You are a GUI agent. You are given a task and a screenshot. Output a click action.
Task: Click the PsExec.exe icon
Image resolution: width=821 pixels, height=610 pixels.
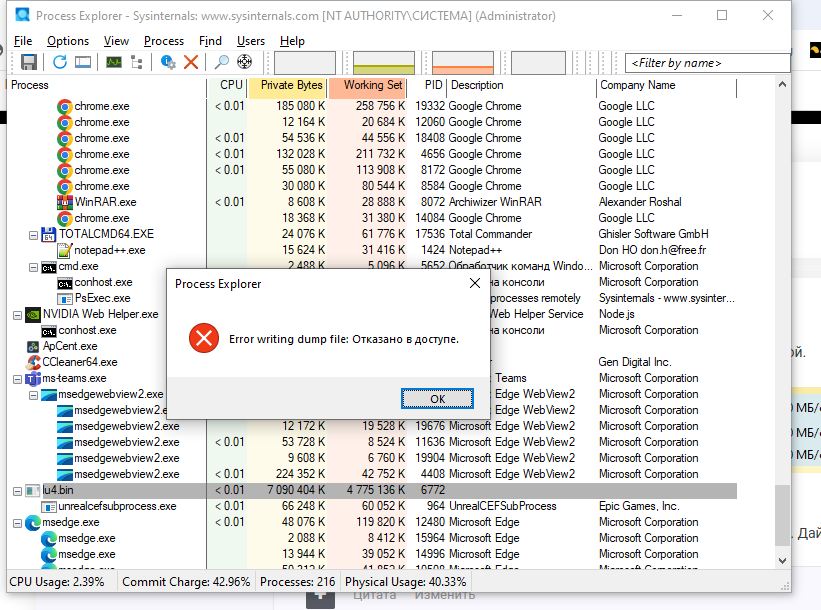point(64,298)
